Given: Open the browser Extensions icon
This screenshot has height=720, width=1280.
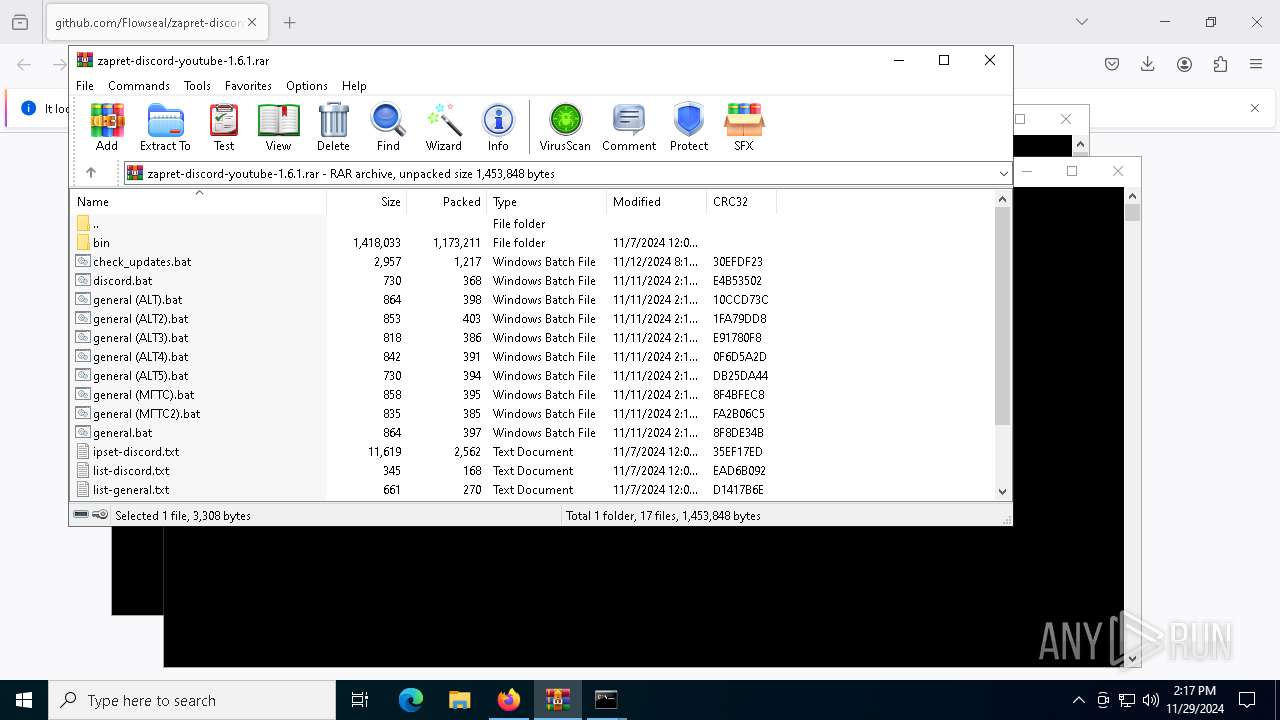Looking at the screenshot, I should (1220, 64).
